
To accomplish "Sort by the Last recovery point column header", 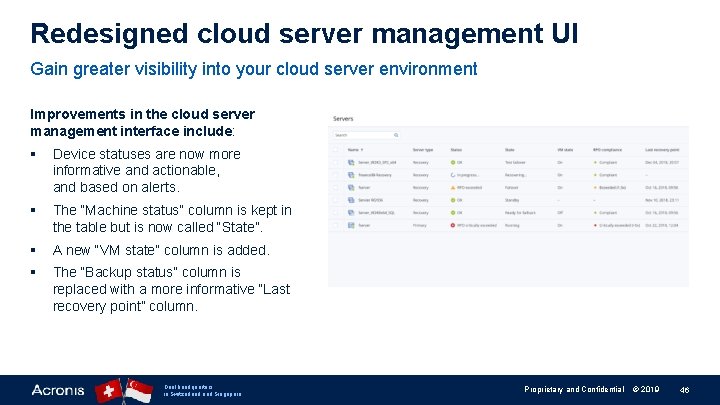I will [x=662, y=150].
